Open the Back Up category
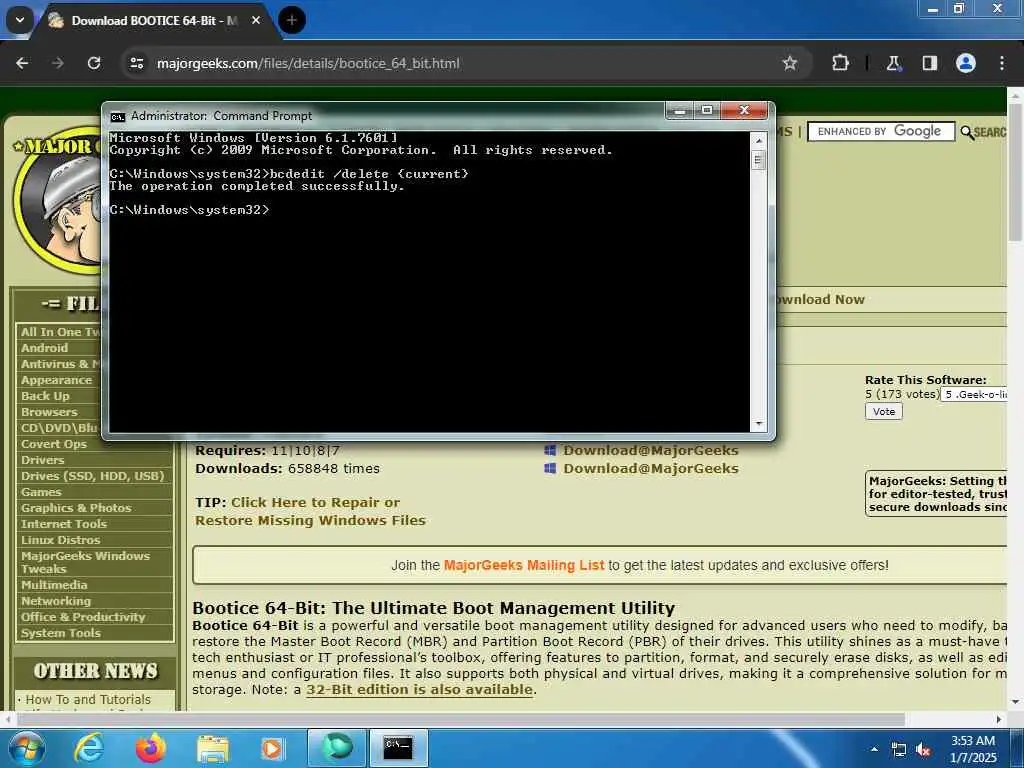The width and height of the screenshot is (1024, 768). 45,396
